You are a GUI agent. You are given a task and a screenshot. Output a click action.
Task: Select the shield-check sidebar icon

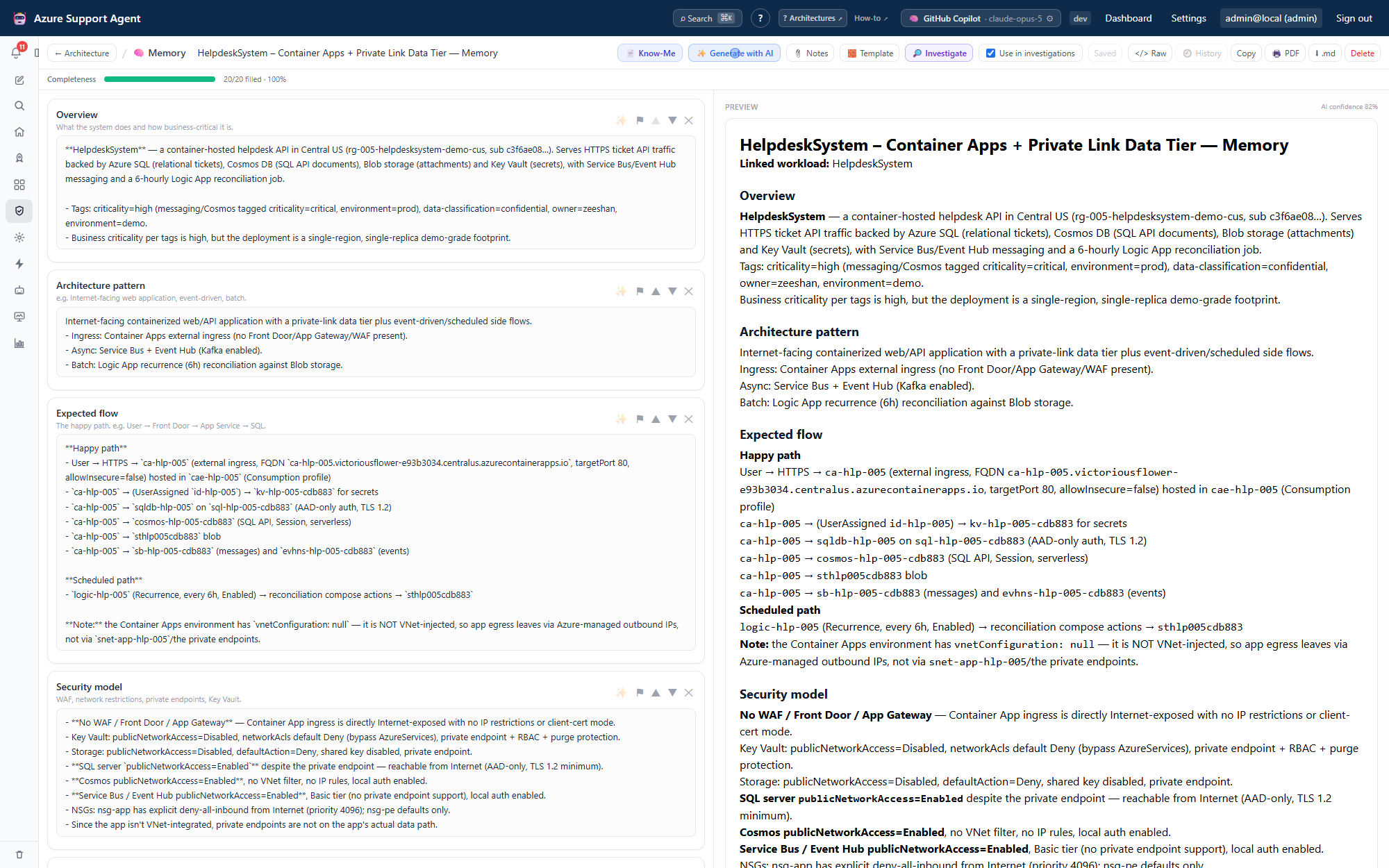(19, 211)
